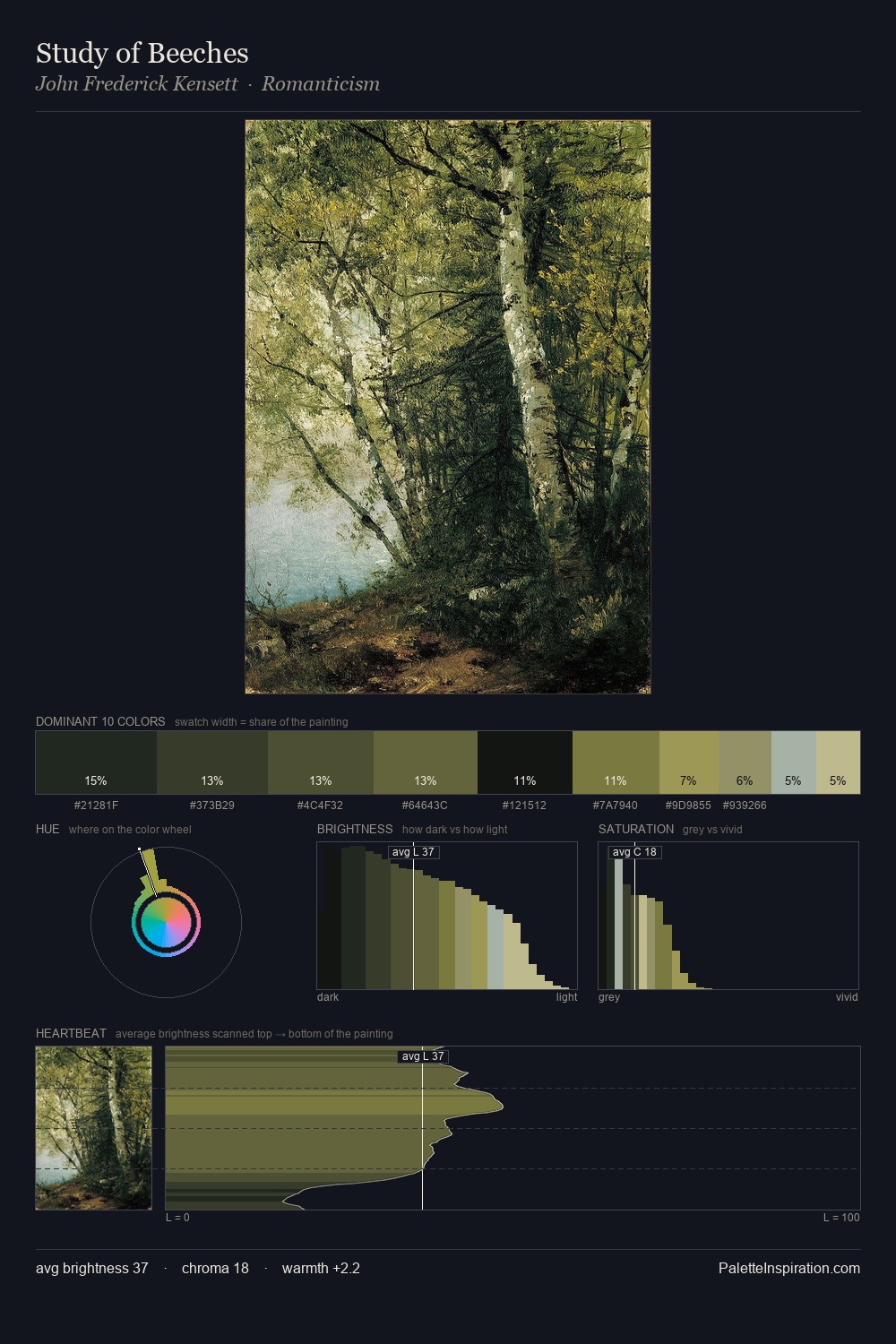Viewport: 896px width, 1344px height.
Task: Click 'chroma 18' in the footer
Action: [215, 1268]
